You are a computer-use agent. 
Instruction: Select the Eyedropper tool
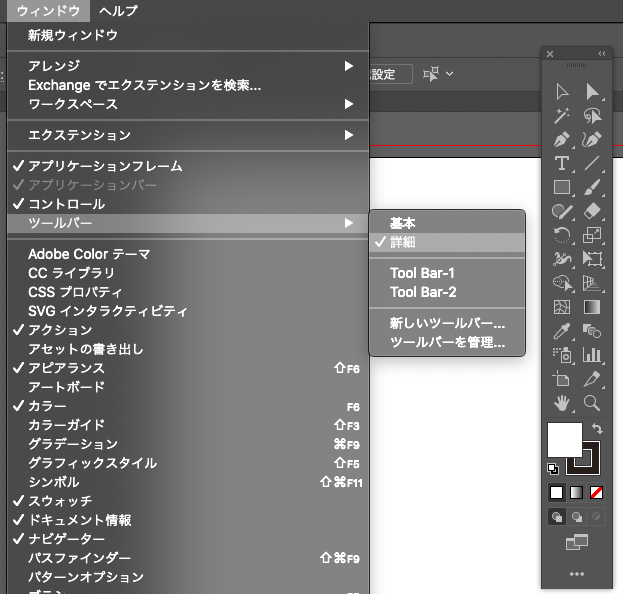(562, 331)
